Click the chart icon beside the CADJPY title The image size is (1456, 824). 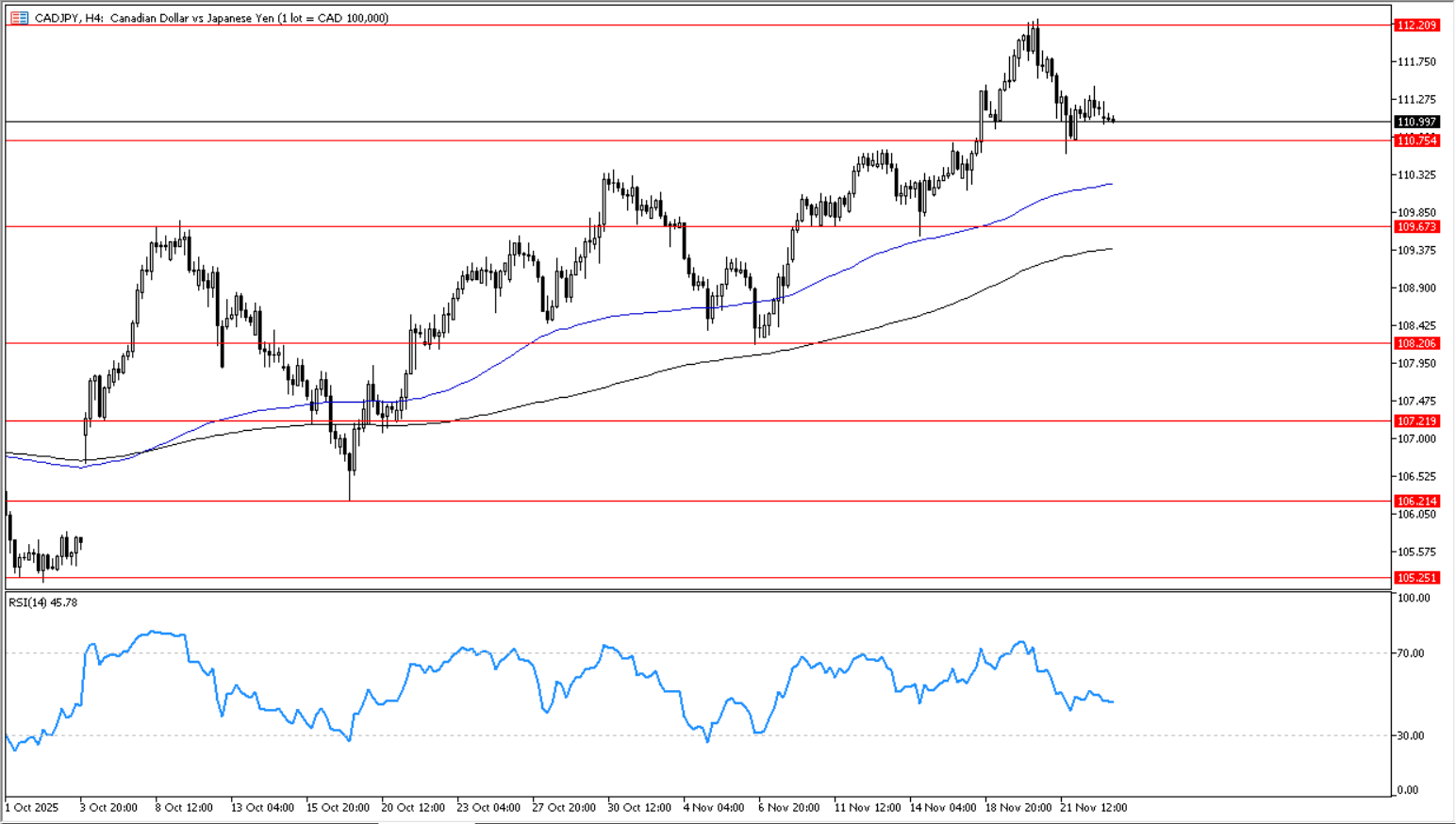(19, 18)
